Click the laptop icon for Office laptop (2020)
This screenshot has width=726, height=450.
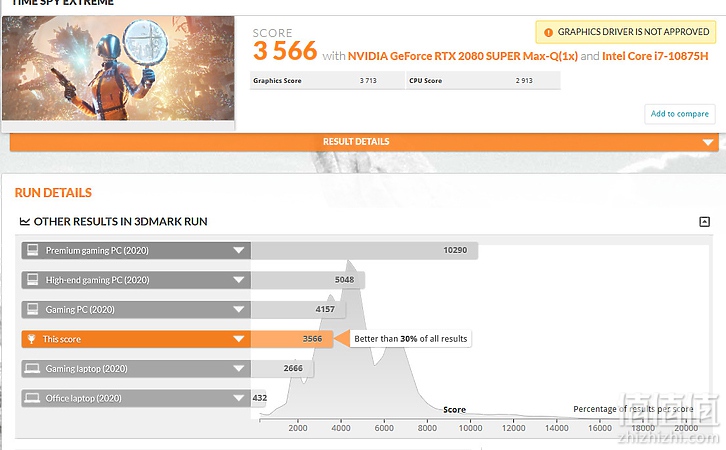pyautogui.click(x=32, y=398)
